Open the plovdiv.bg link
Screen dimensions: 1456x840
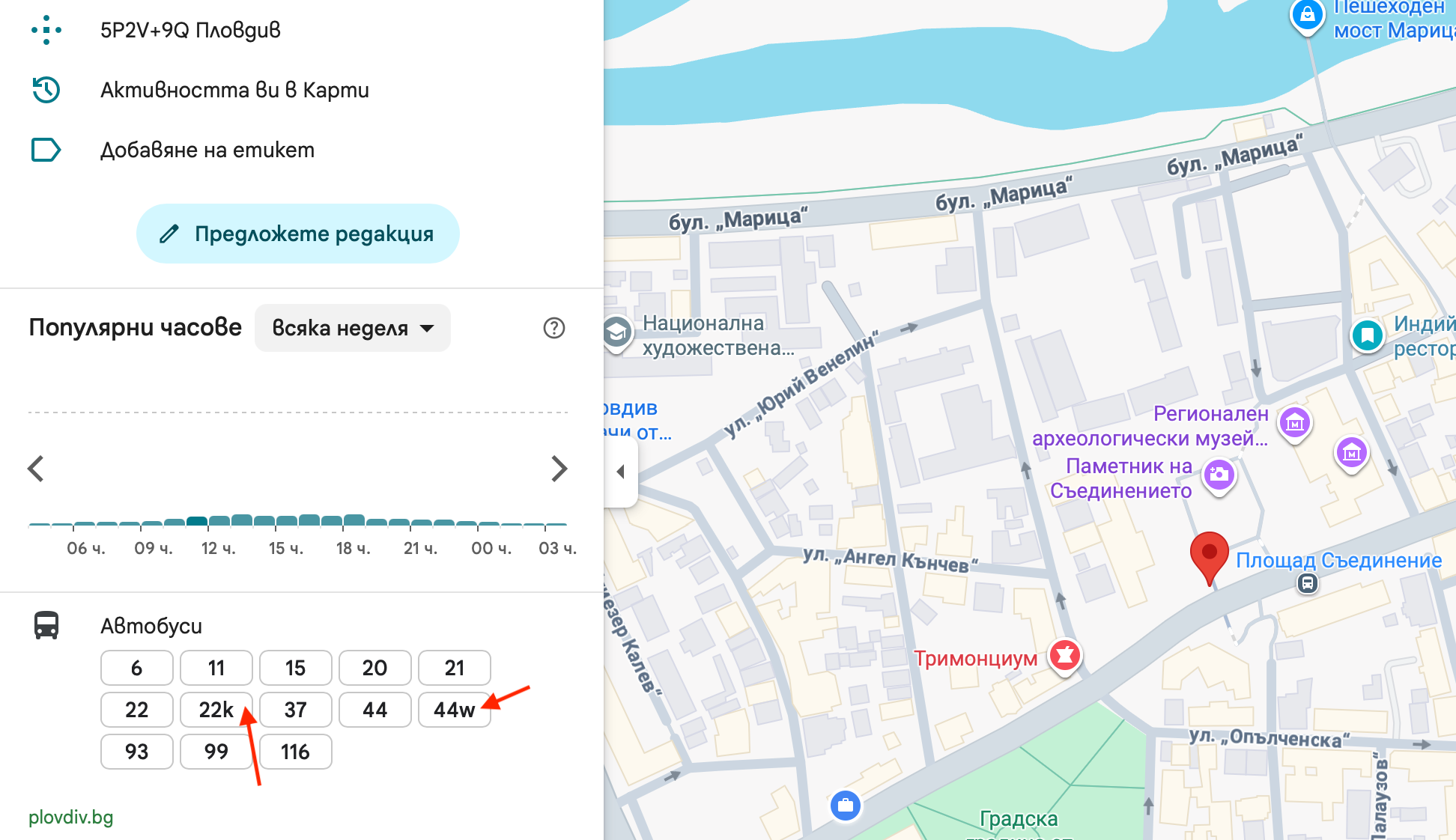(x=71, y=817)
